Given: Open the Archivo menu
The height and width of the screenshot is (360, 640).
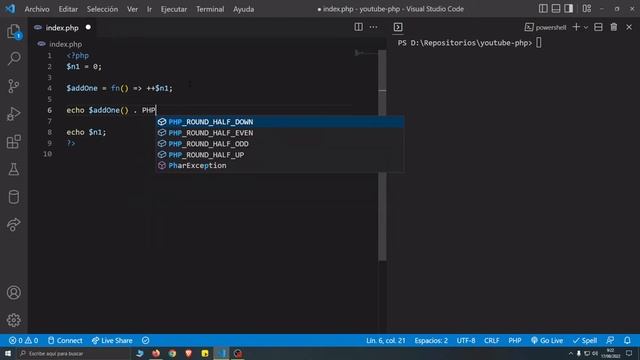Looking at the screenshot, I should 37,9.
